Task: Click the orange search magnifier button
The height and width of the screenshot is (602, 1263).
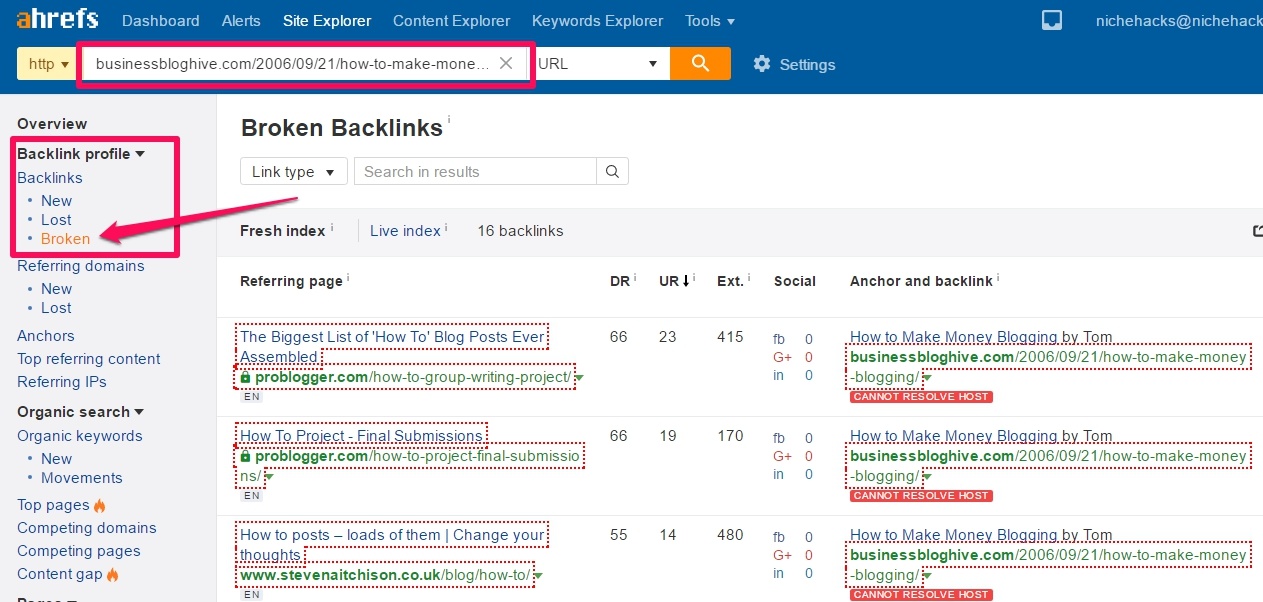Action: point(700,64)
